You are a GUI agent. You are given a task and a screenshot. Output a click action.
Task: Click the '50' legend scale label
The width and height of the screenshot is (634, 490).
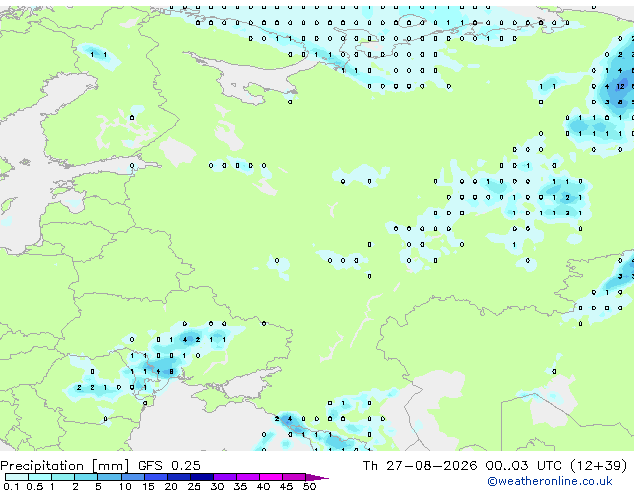point(309,486)
